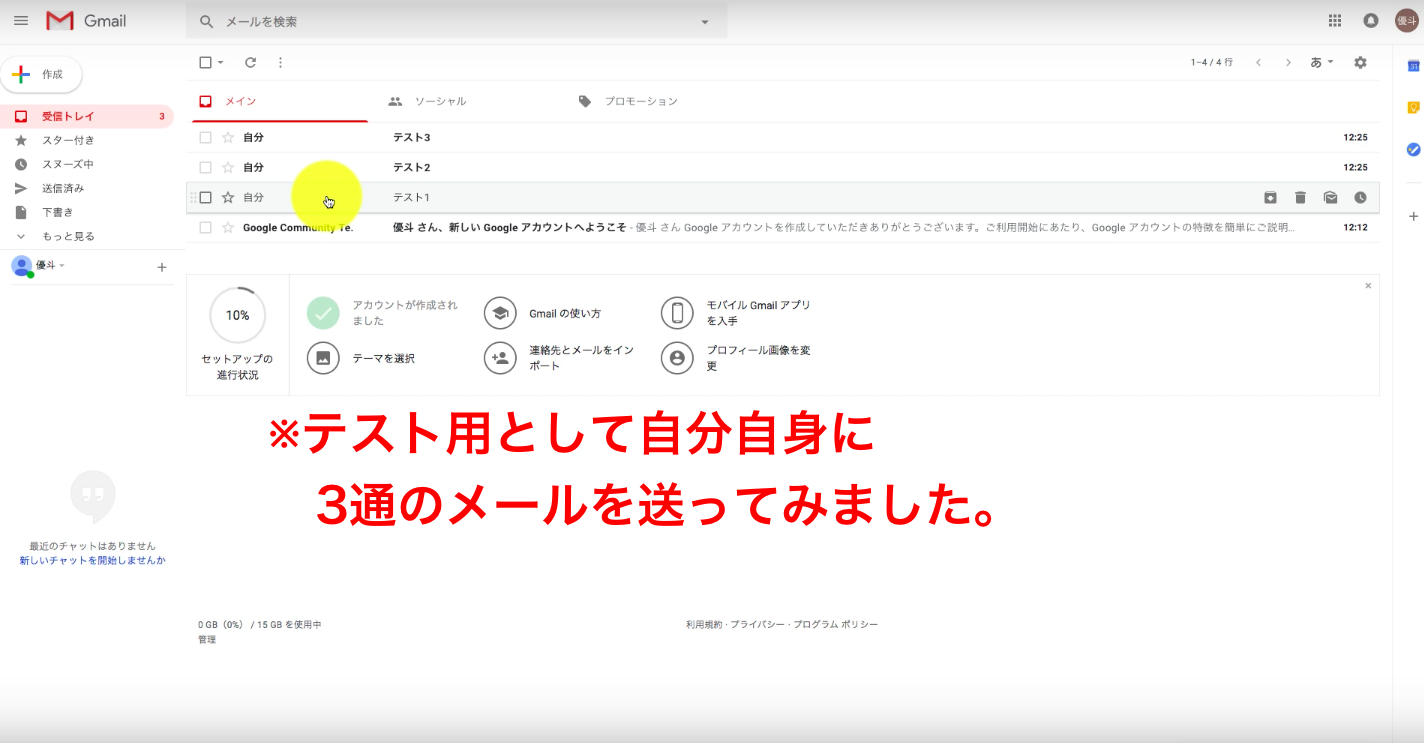Tick the select-all checkbox
1424x743 pixels.
coord(205,62)
